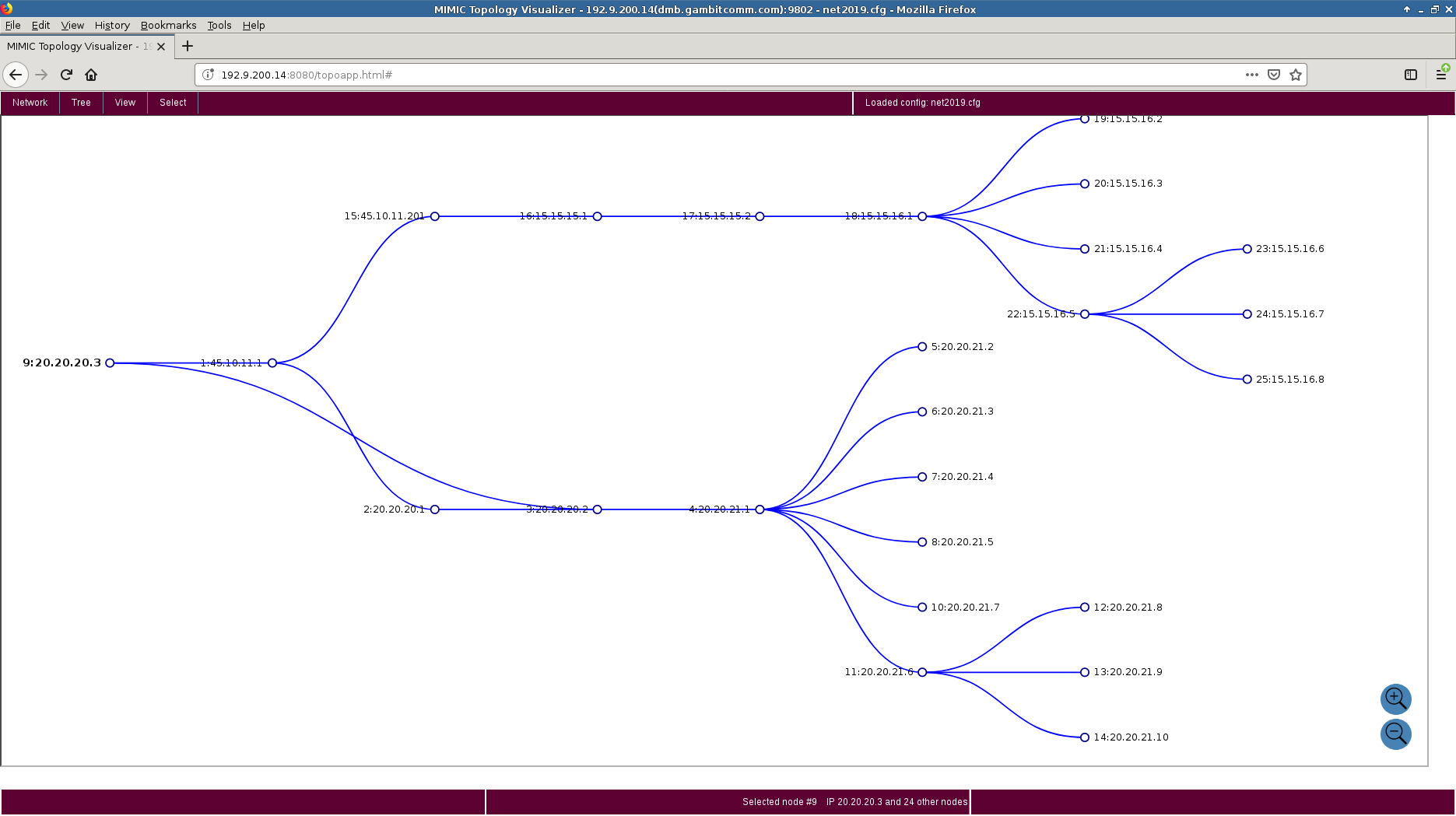This screenshot has width=1456, height=816.
Task: Bookmark this page with the star icon
Action: [x=1295, y=75]
